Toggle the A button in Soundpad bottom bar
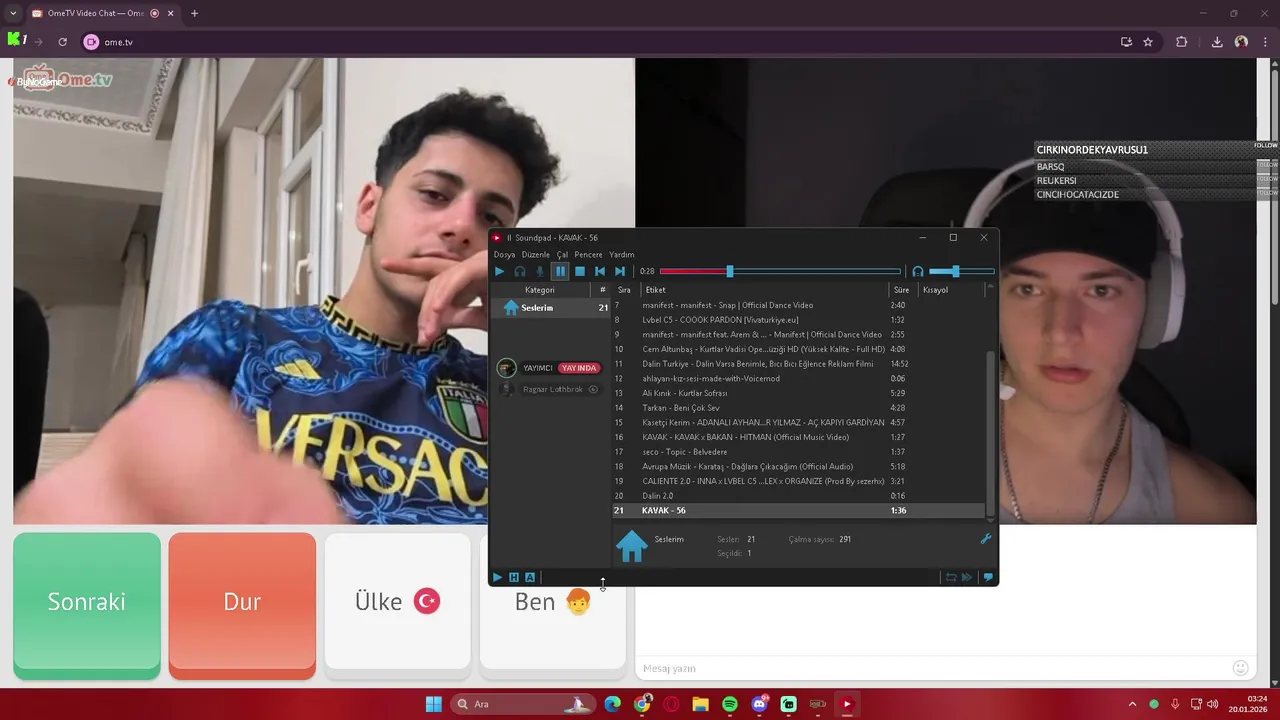Screen dimensions: 1280x720 pos(530,577)
